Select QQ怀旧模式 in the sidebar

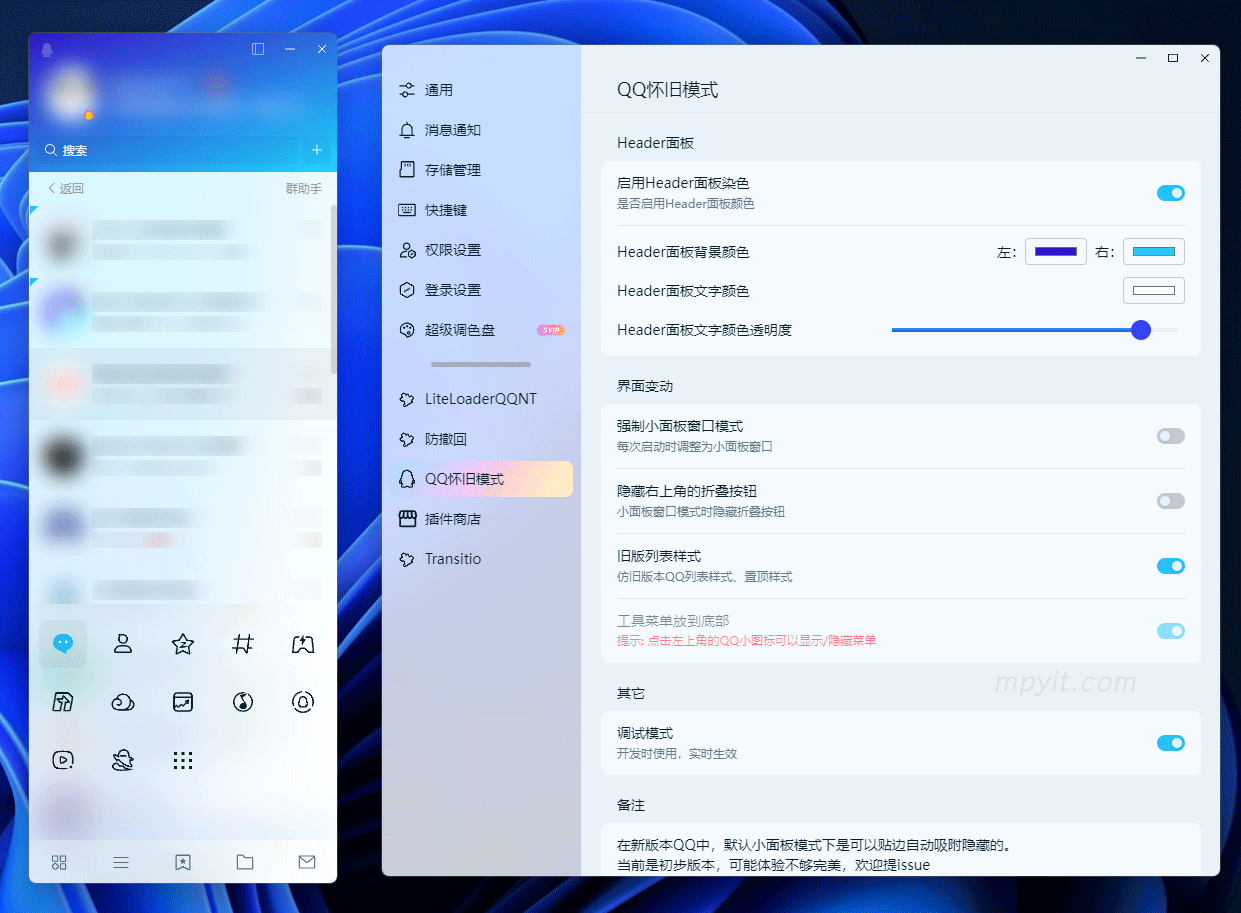[x=481, y=479]
